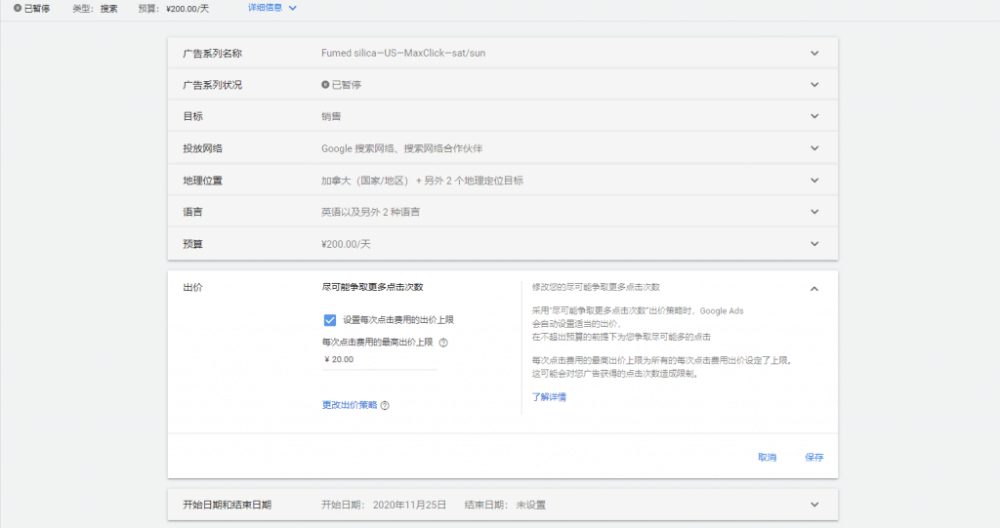Screen dimensions: 1000x528
Task: Expand the 地理位置 row chevron
Action: (x=815, y=180)
